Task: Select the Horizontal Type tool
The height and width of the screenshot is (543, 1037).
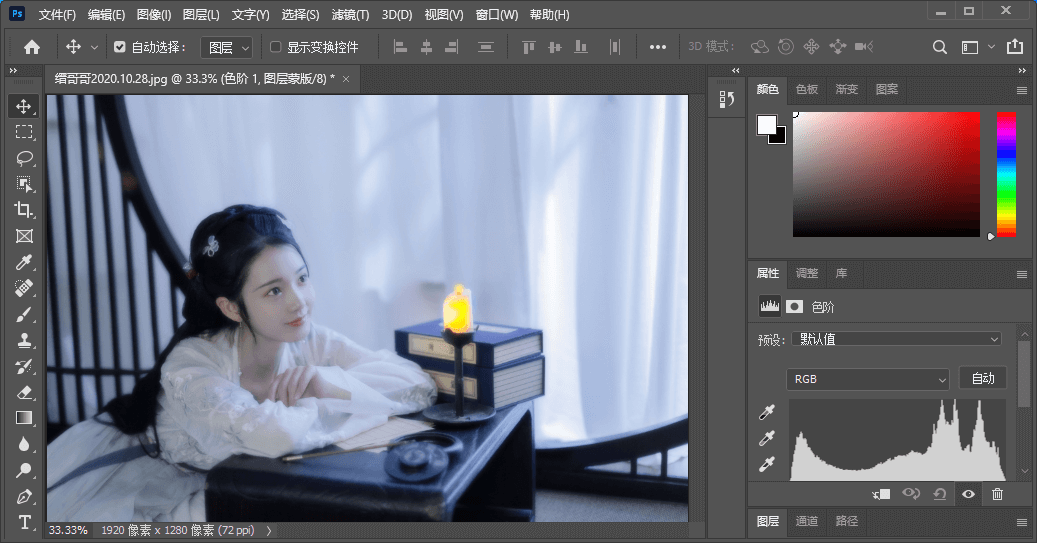Action: [x=24, y=522]
